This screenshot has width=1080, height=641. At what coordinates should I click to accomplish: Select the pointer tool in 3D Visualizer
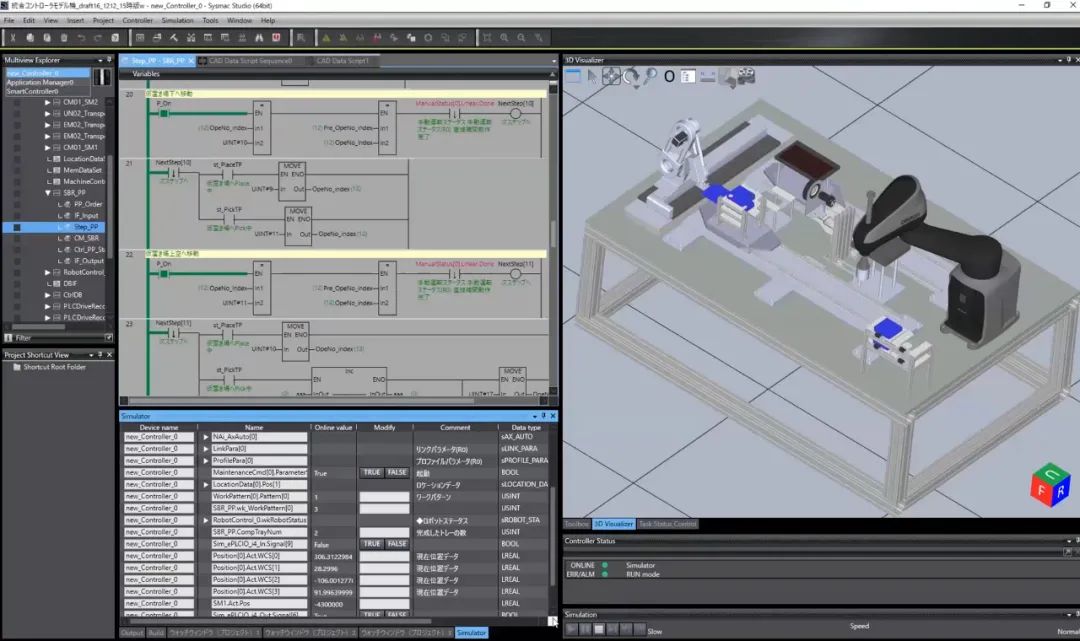(x=591, y=77)
